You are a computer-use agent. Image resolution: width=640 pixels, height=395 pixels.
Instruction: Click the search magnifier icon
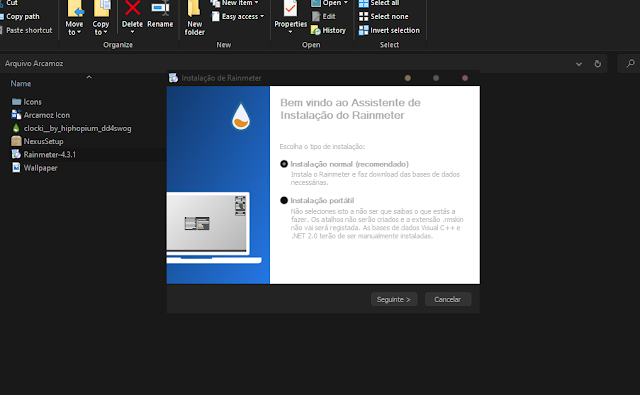coord(631,63)
